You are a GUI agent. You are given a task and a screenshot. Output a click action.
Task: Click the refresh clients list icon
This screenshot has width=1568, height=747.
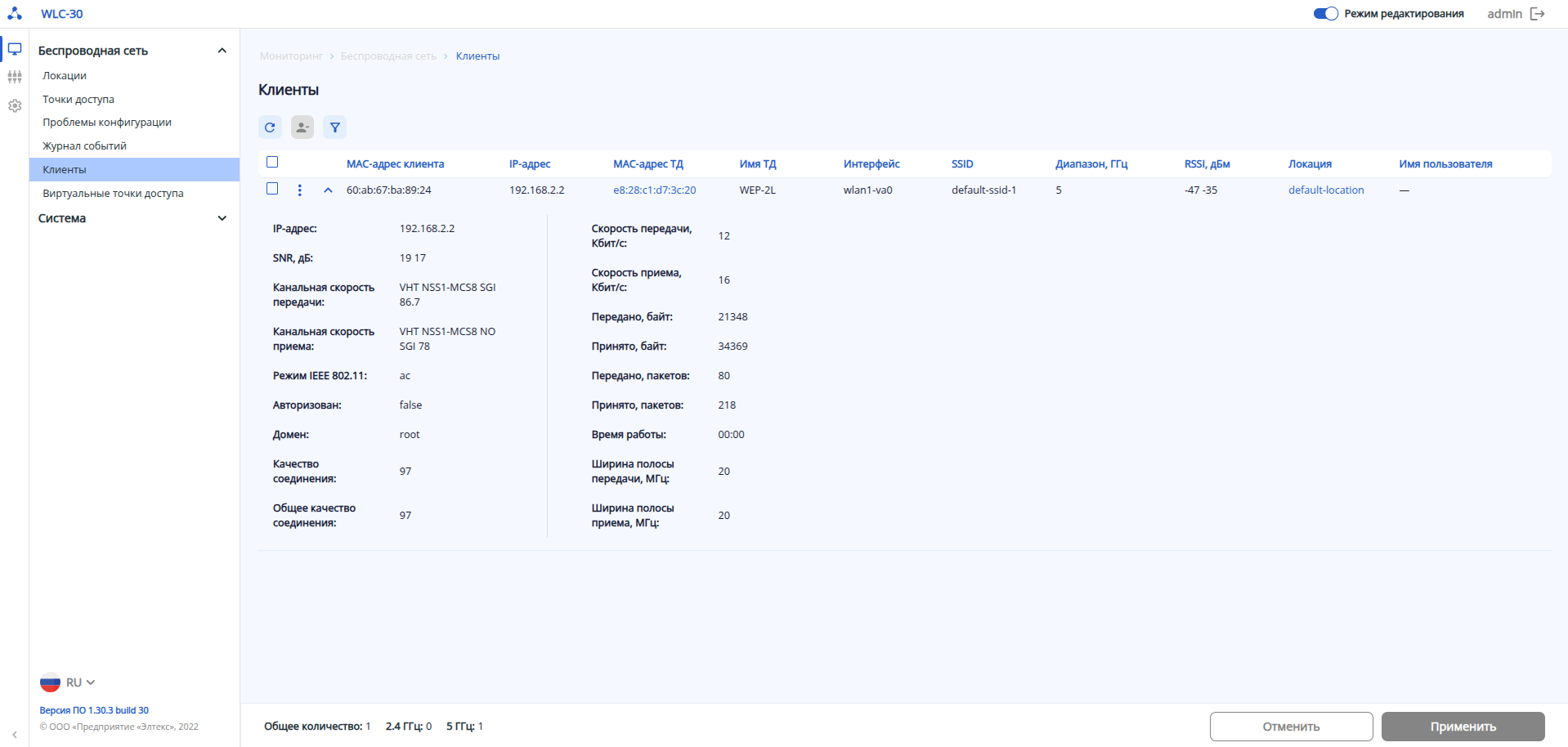pos(270,127)
